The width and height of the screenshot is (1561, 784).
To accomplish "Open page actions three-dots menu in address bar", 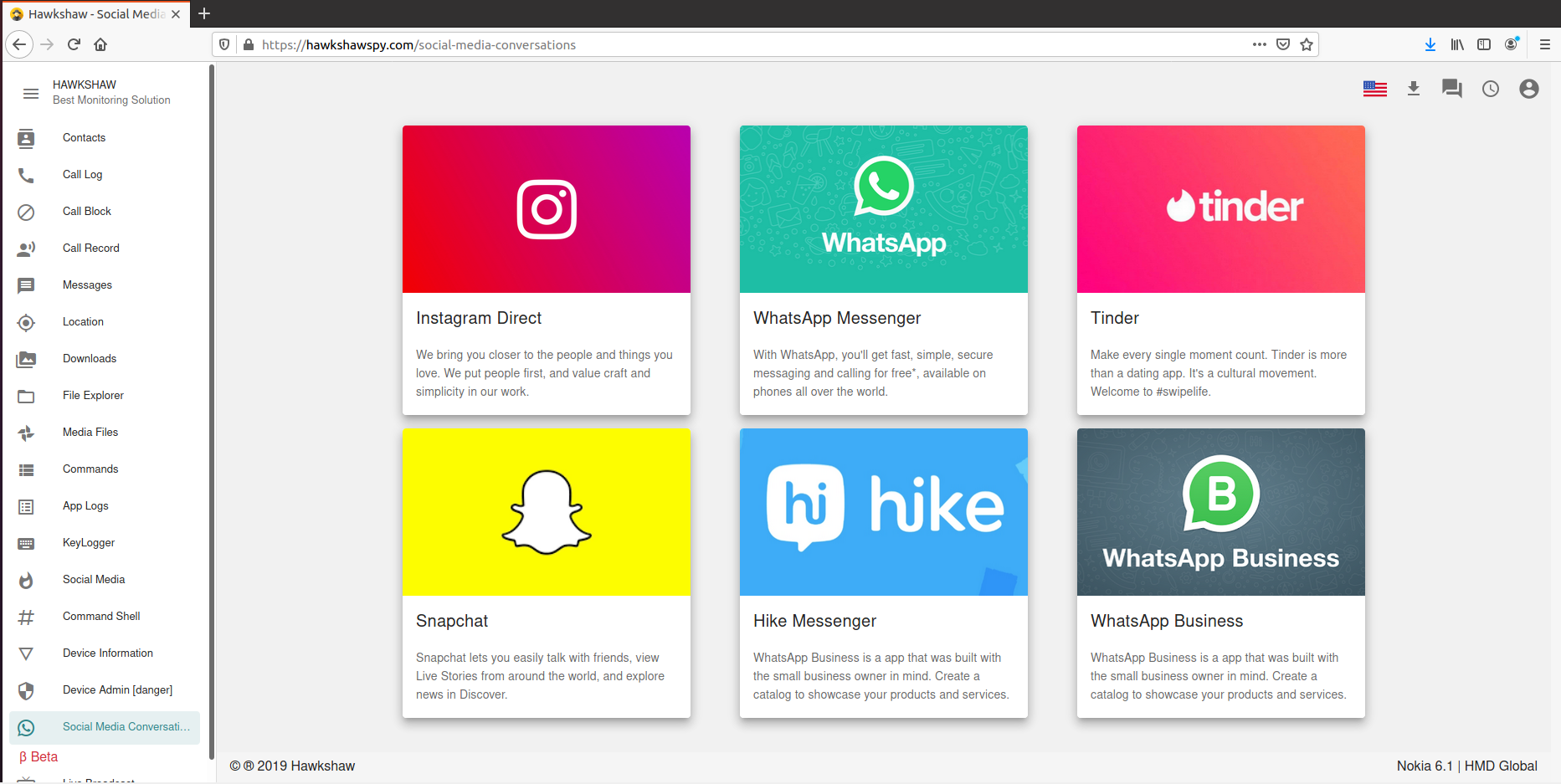I will pos(1260,44).
